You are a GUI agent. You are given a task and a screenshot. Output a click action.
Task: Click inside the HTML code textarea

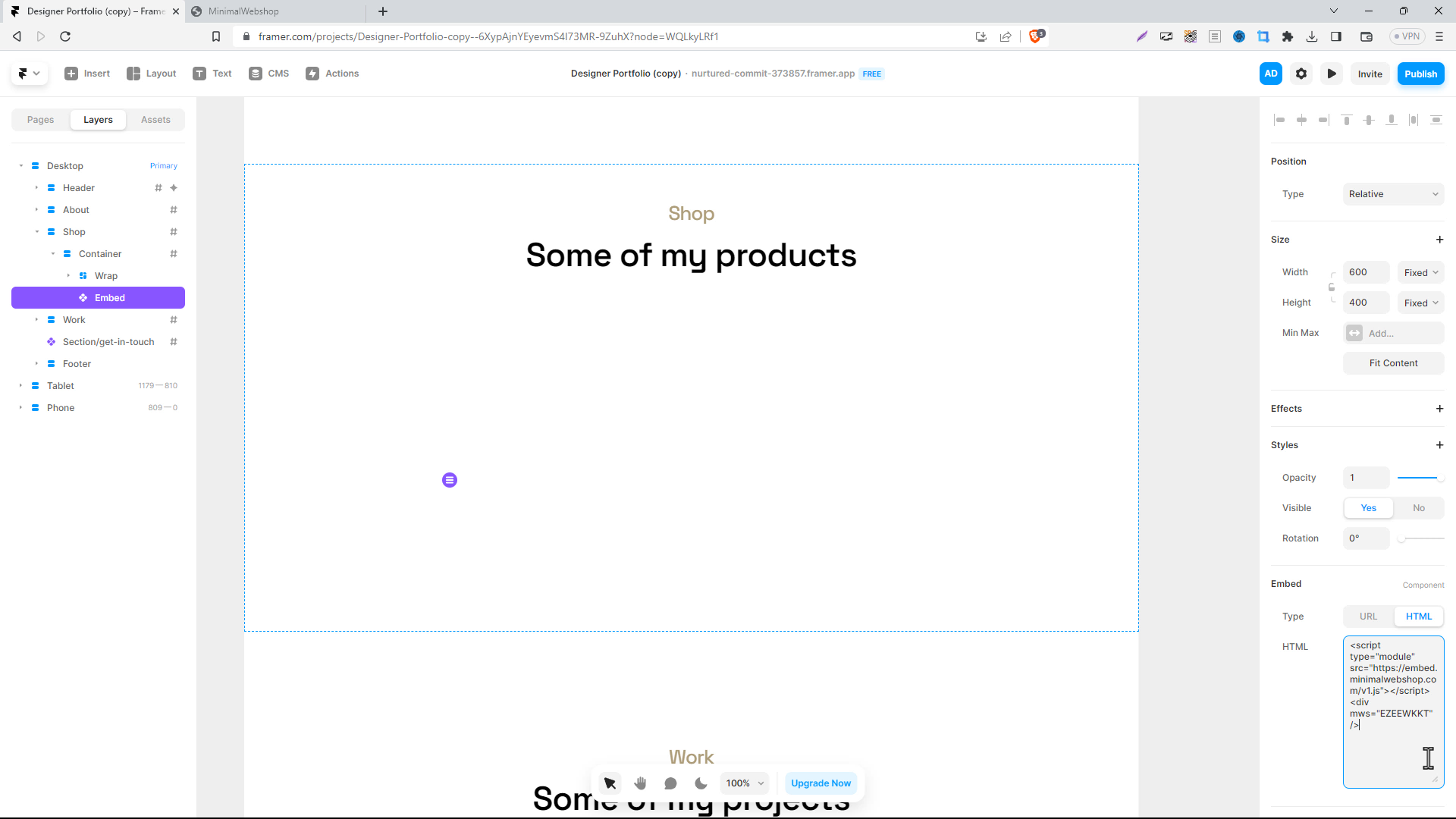(x=1393, y=712)
